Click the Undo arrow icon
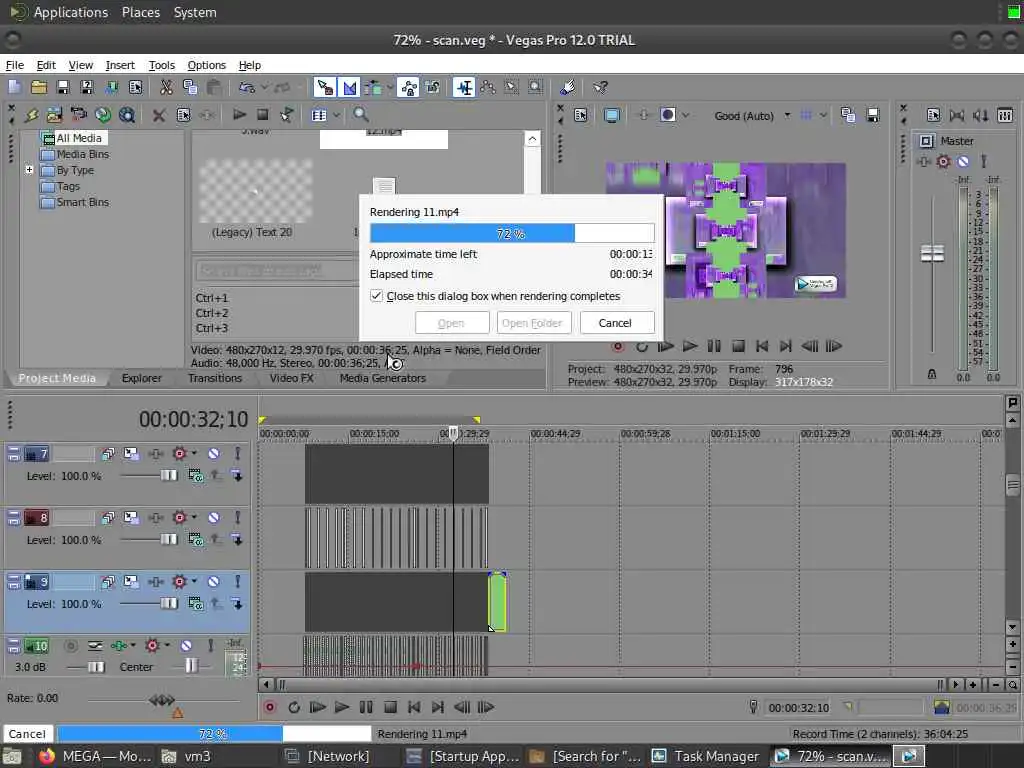The height and width of the screenshot is (768, 1024). pyautogui.click(x=246, y=88)
